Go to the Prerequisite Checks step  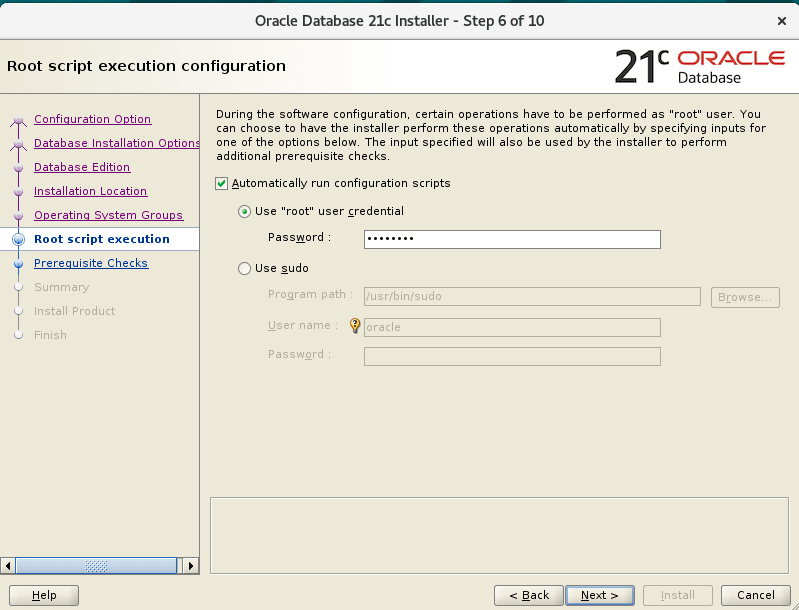tap(91, 263)
